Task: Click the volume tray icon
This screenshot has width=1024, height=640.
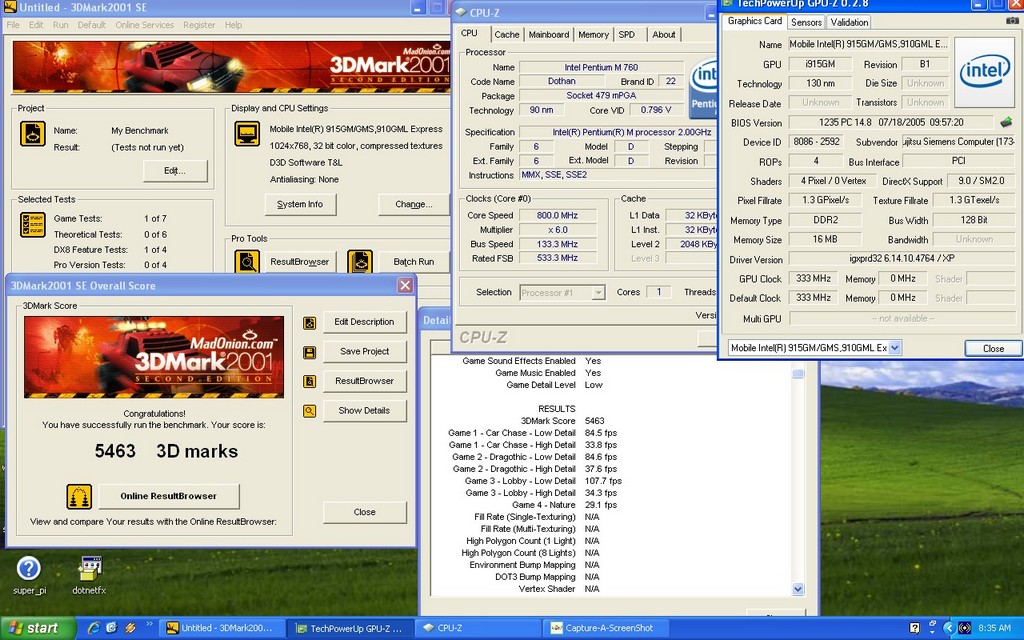Action: point(964,628)
